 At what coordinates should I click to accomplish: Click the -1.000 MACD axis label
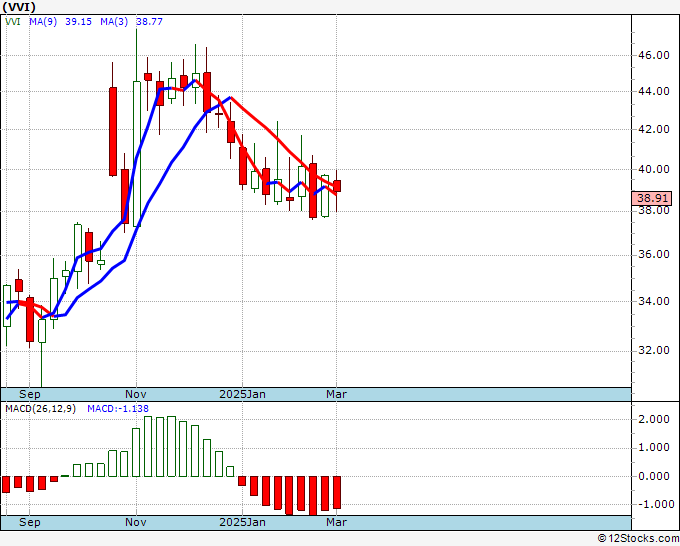(654, 504)
